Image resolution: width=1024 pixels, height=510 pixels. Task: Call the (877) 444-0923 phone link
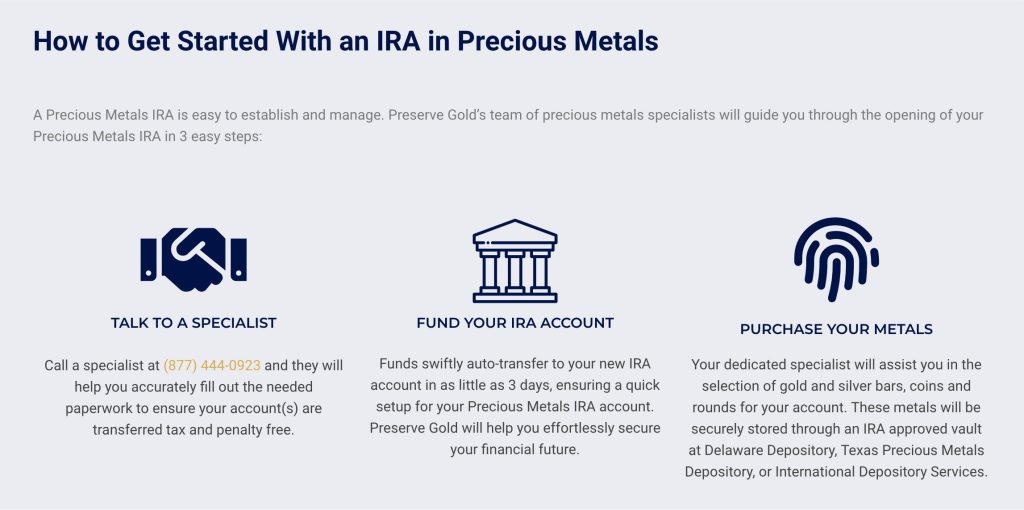212,366
